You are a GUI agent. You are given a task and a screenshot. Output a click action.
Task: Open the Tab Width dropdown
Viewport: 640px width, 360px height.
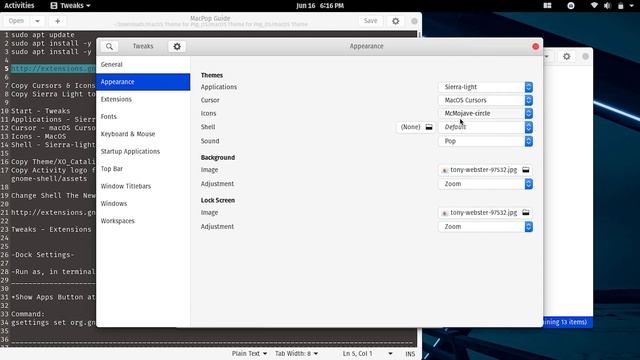coord(296,353)
